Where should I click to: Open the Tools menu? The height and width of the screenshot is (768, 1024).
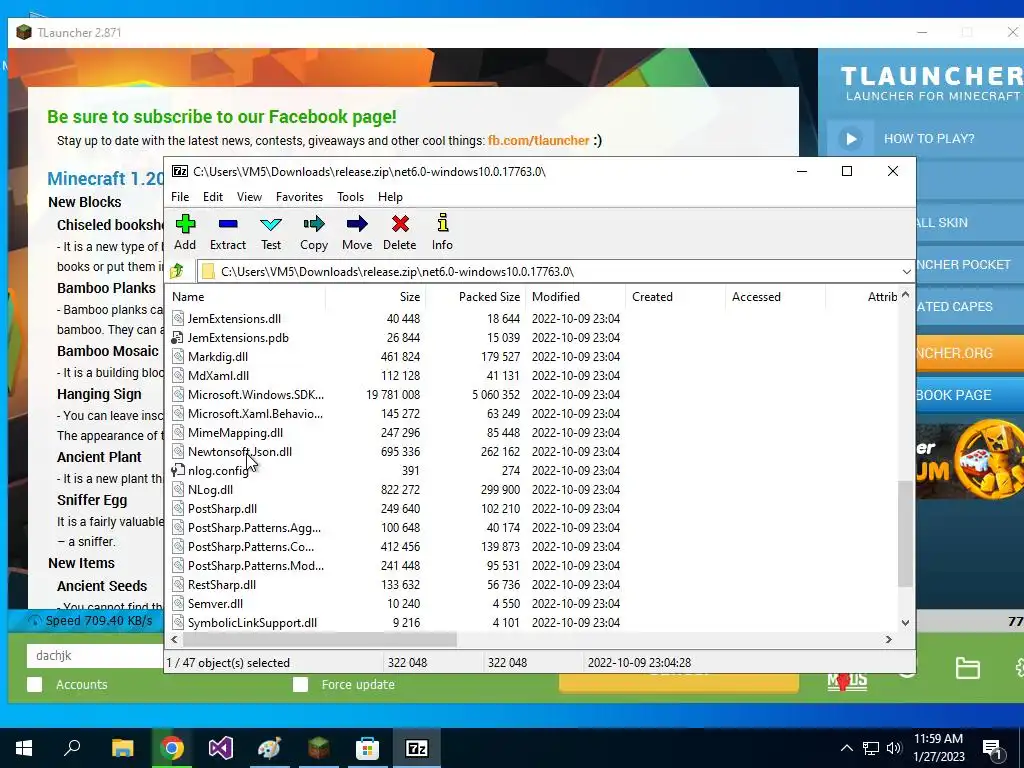coord(350,197)
